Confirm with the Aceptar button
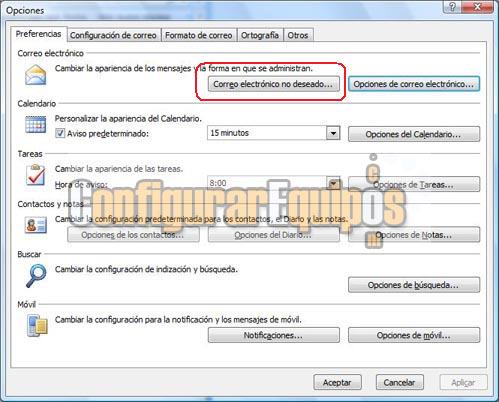The width and height of the screenshot is (499, 402). [x=337, y=382]
